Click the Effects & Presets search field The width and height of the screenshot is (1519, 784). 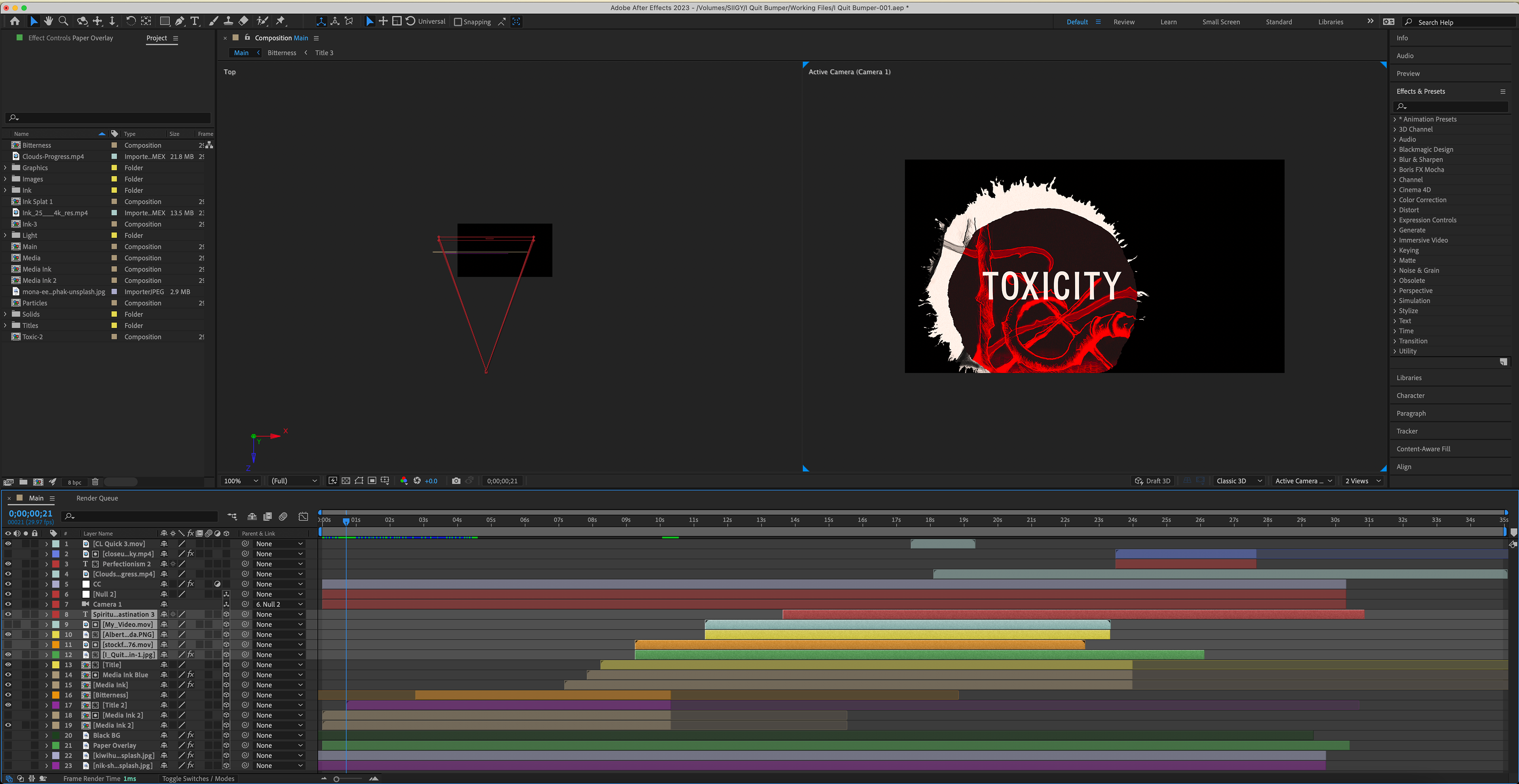point(1451,106)
